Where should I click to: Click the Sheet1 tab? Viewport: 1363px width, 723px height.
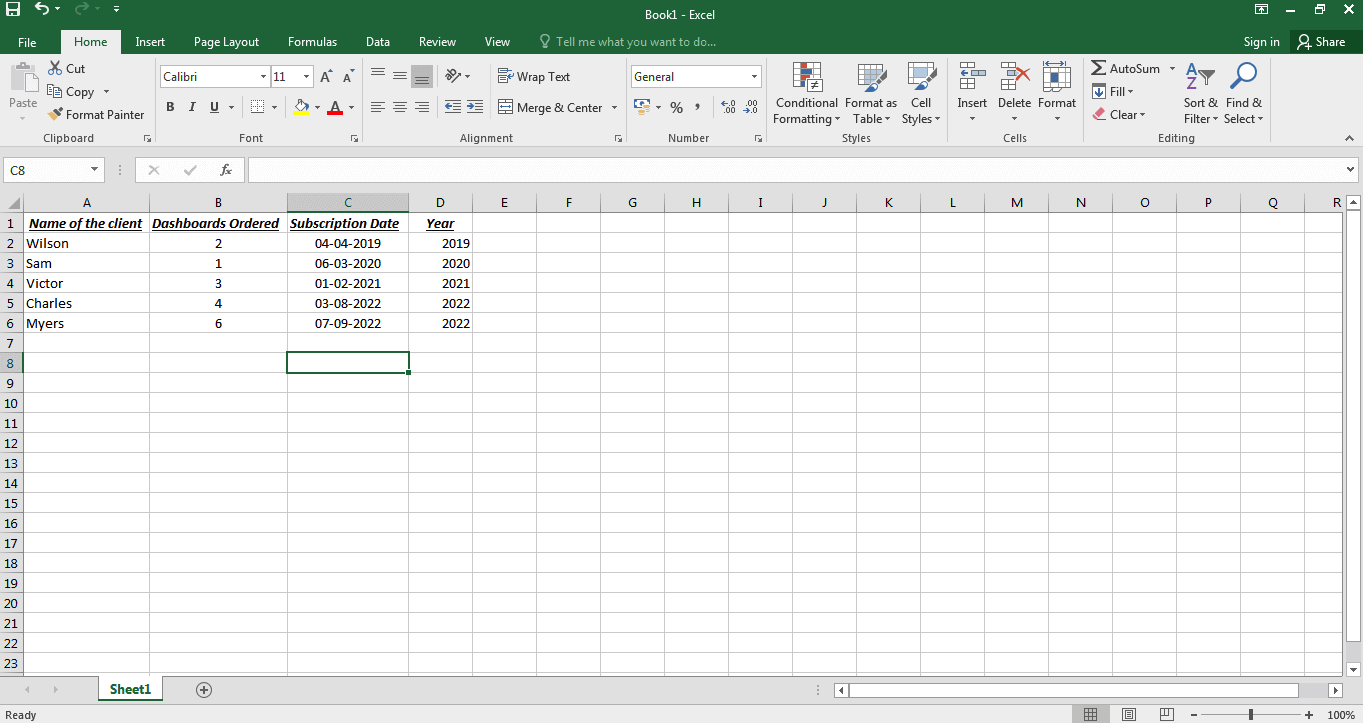click(x=130, y=689)
